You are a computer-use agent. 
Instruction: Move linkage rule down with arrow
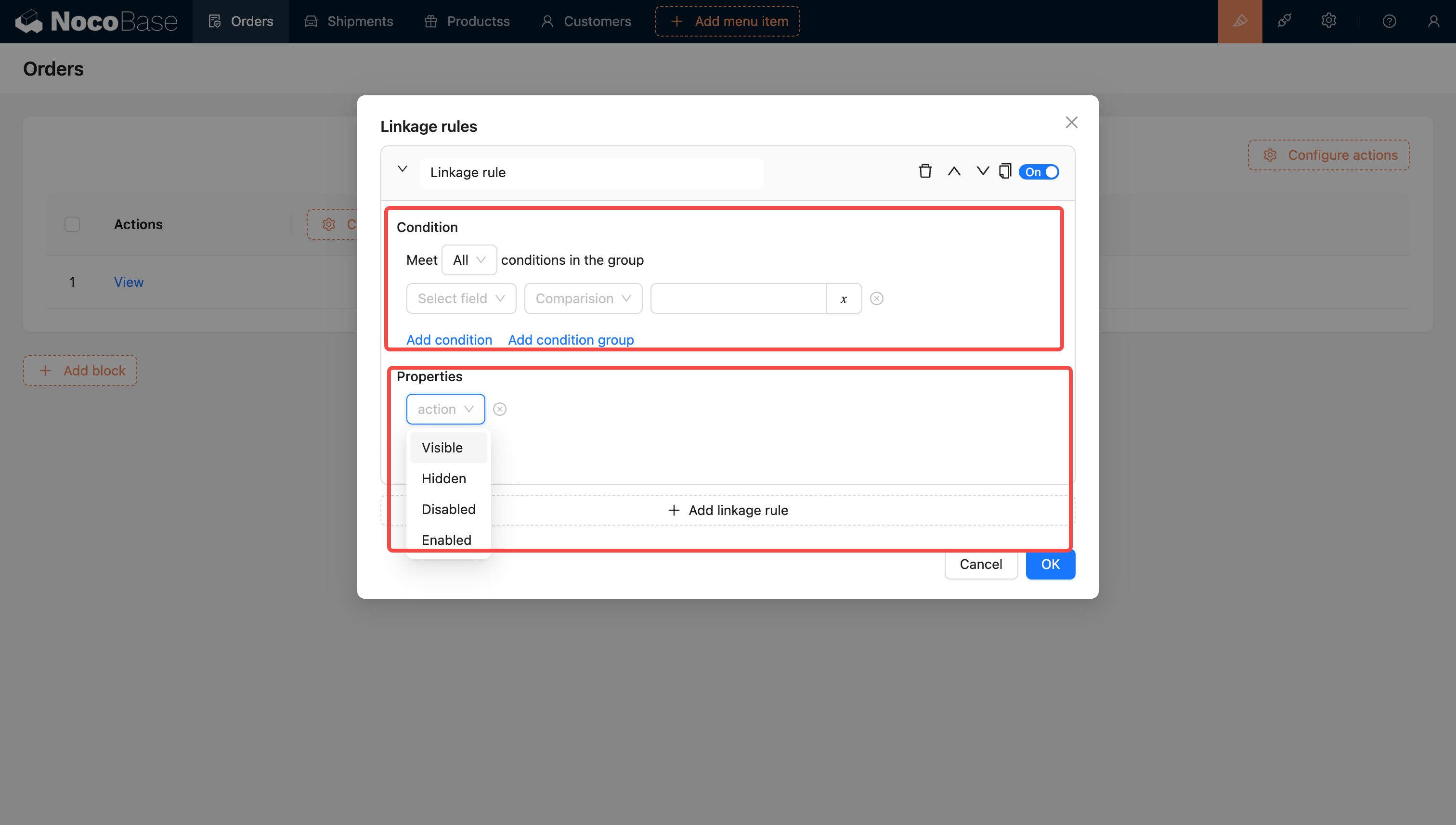(x=982, y=171)
